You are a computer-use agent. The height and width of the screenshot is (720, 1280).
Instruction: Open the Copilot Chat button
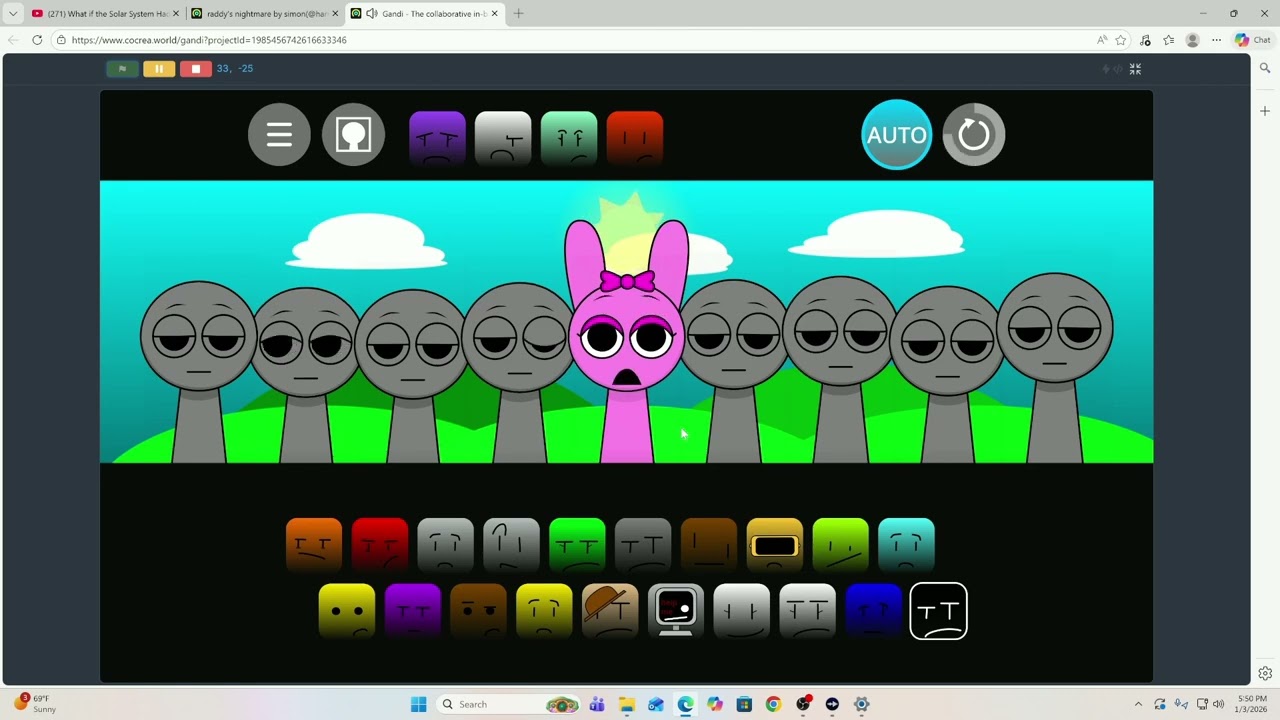click(1253, 40)
